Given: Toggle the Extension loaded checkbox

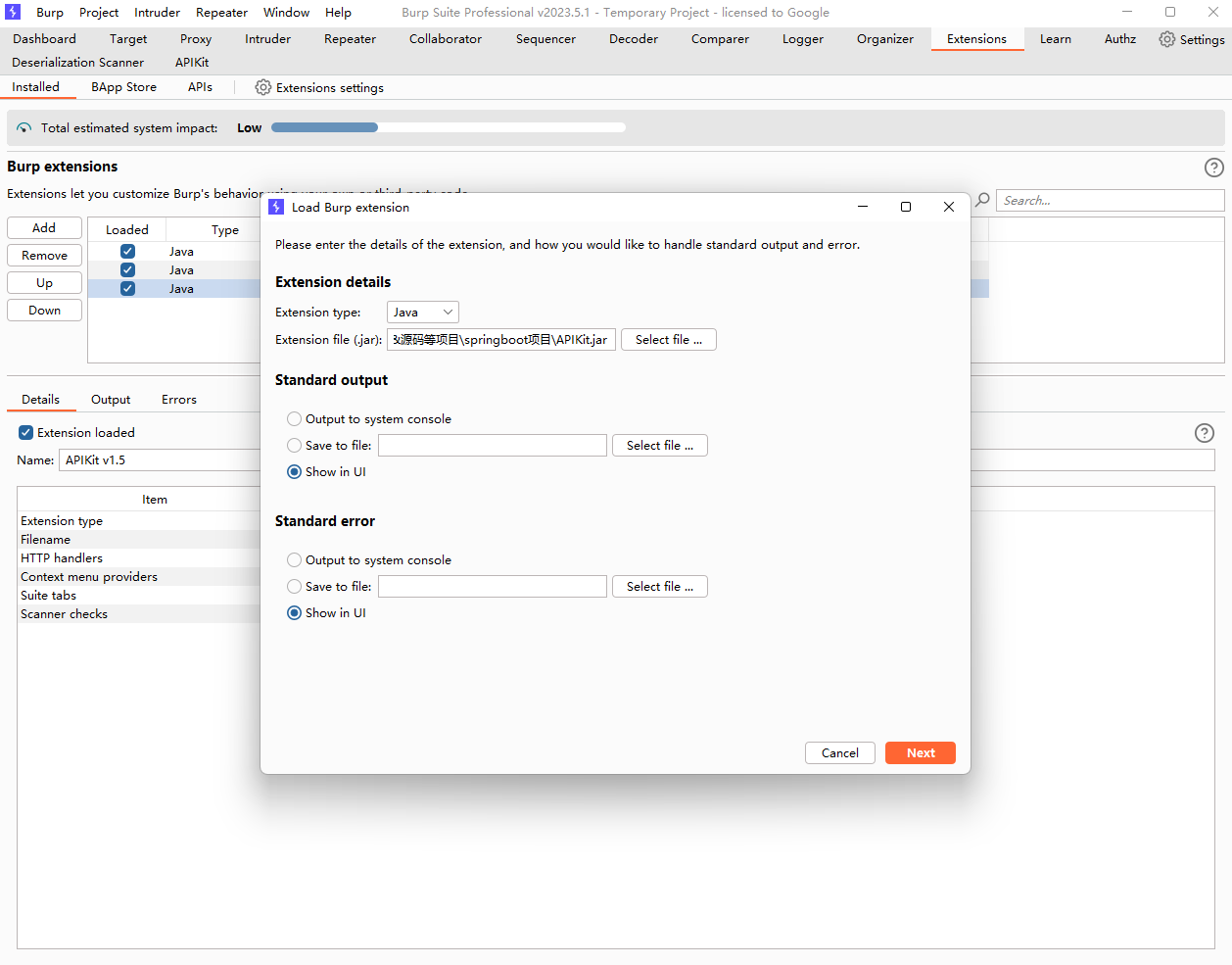Looking at the screenshot, I should [26, 432].
